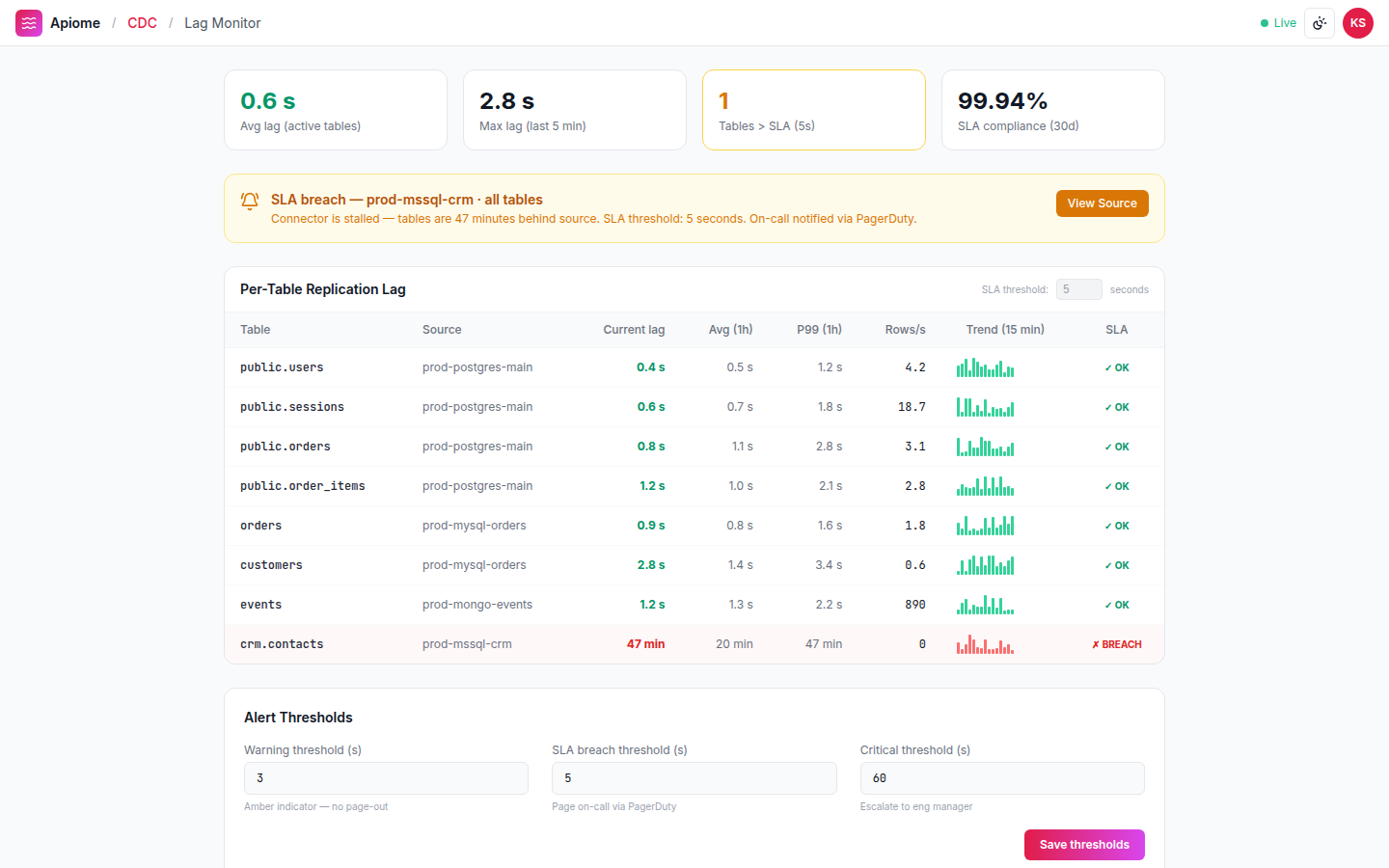The image size is (1389, 868).
Task: Click the public.orders trend sparkline
Action: [x=985, y=447]
